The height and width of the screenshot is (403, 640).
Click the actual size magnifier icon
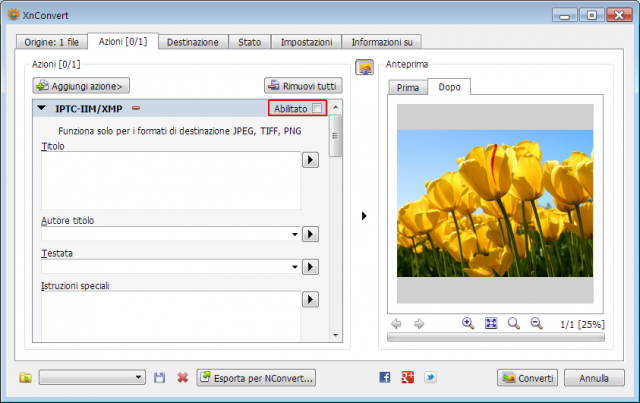click(x=513, y=323)
